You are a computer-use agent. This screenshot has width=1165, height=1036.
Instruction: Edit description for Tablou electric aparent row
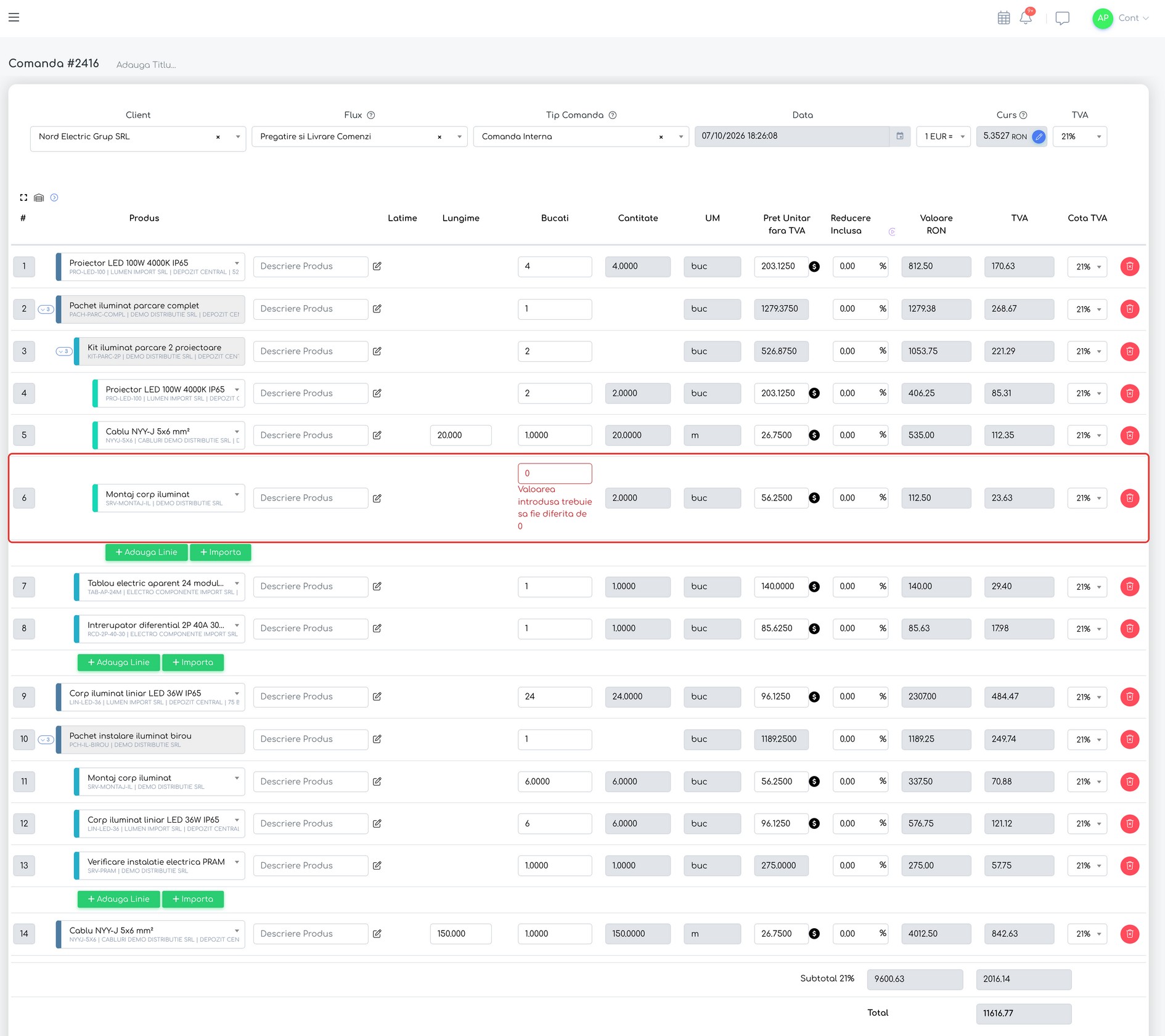[377, 587]
